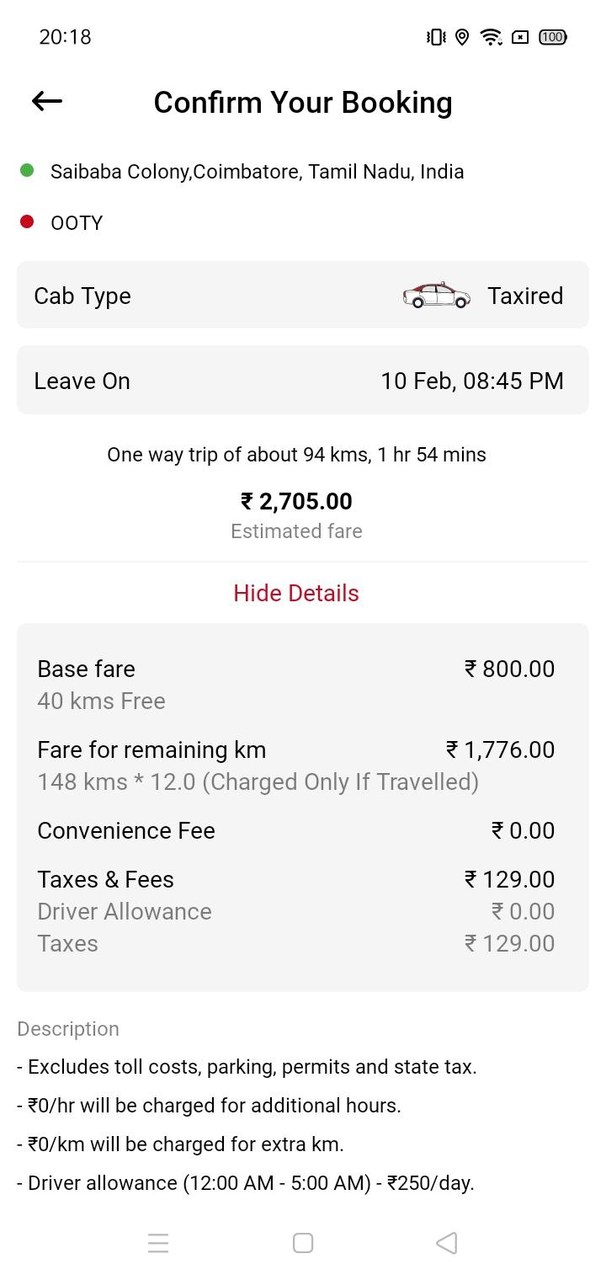Screen dimensions: 606x1280
Task: Click the back arrow on Confirm Your Booking
Action: (x=46, y=101)
